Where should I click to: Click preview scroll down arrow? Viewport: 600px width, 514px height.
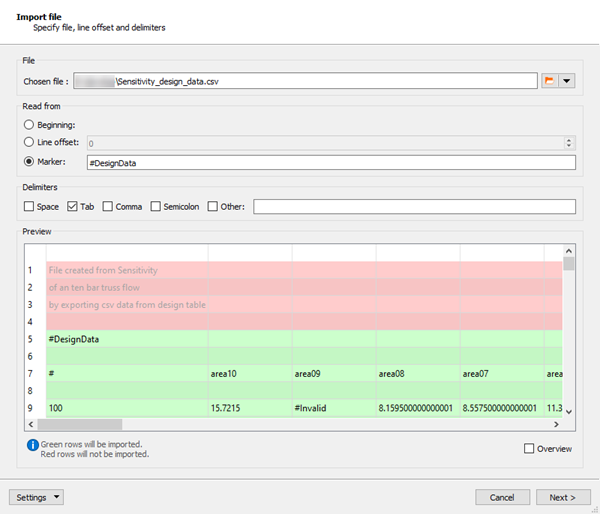(x=569, y=412)
